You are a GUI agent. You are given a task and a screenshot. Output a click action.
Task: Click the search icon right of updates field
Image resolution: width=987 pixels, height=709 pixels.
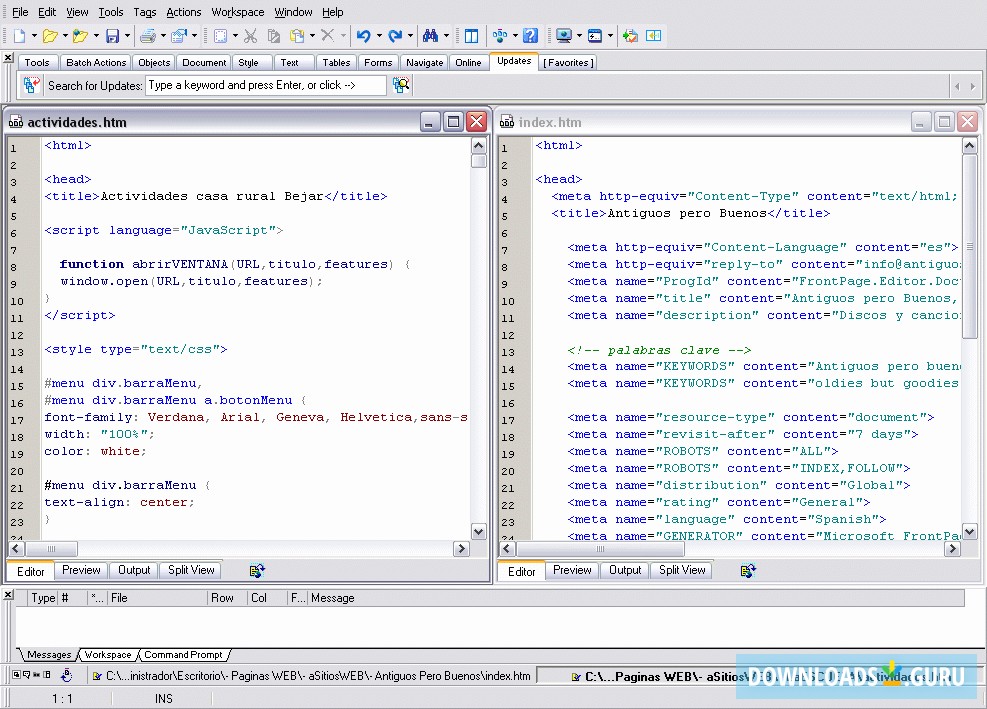(x=401, y=86)
